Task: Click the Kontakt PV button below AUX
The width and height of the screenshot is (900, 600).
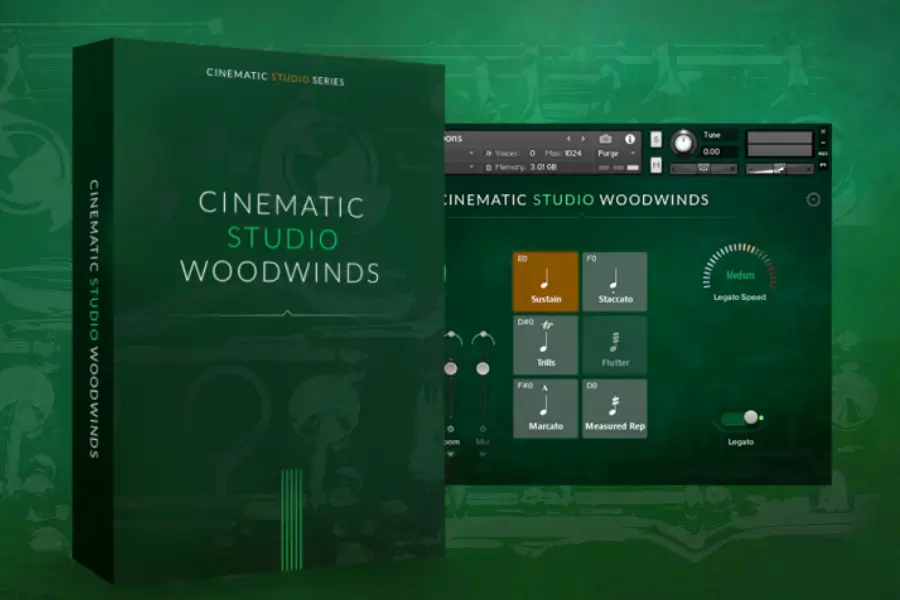Action: pyautogui.click(x=823, y=165)
